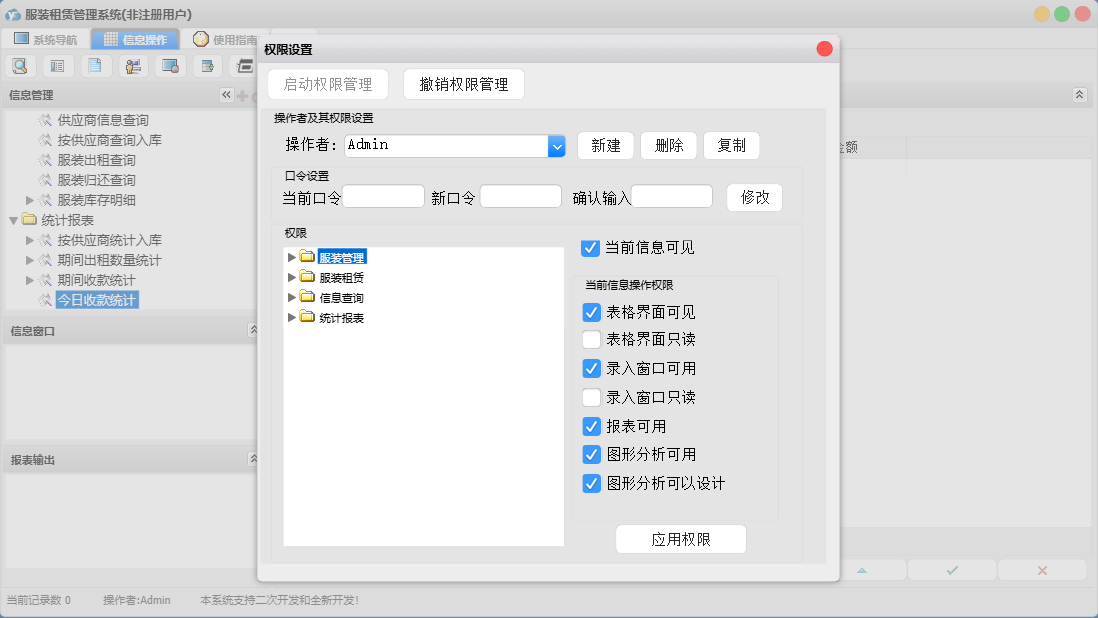Expand the 服装租赁 node in permissions tree
1098x618 pixels.
(x=292, y=277)
